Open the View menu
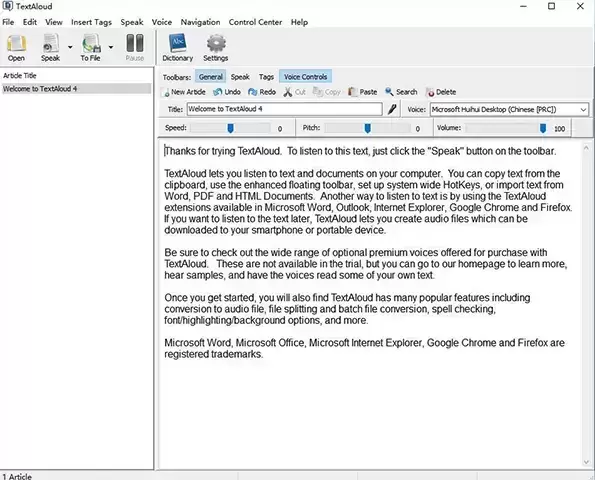 (x=54, y=22)
